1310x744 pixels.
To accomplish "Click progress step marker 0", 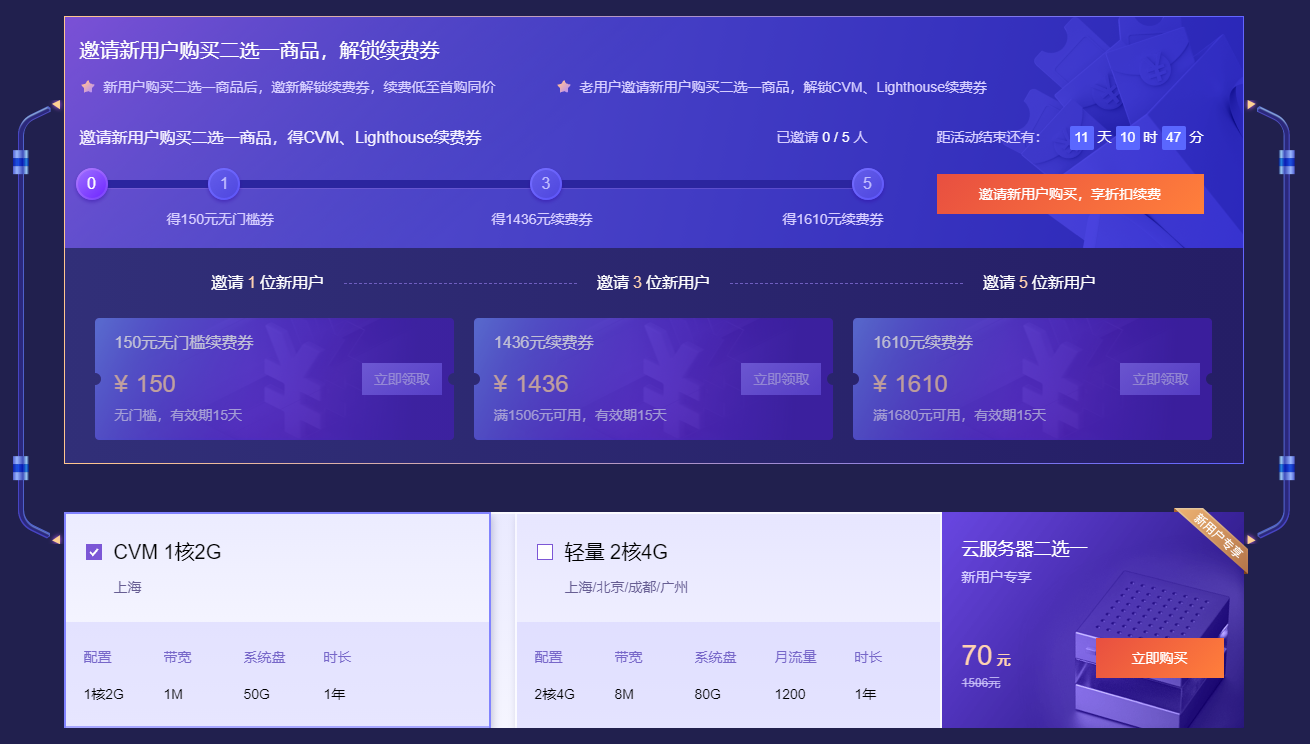I will tap(91, 184).
